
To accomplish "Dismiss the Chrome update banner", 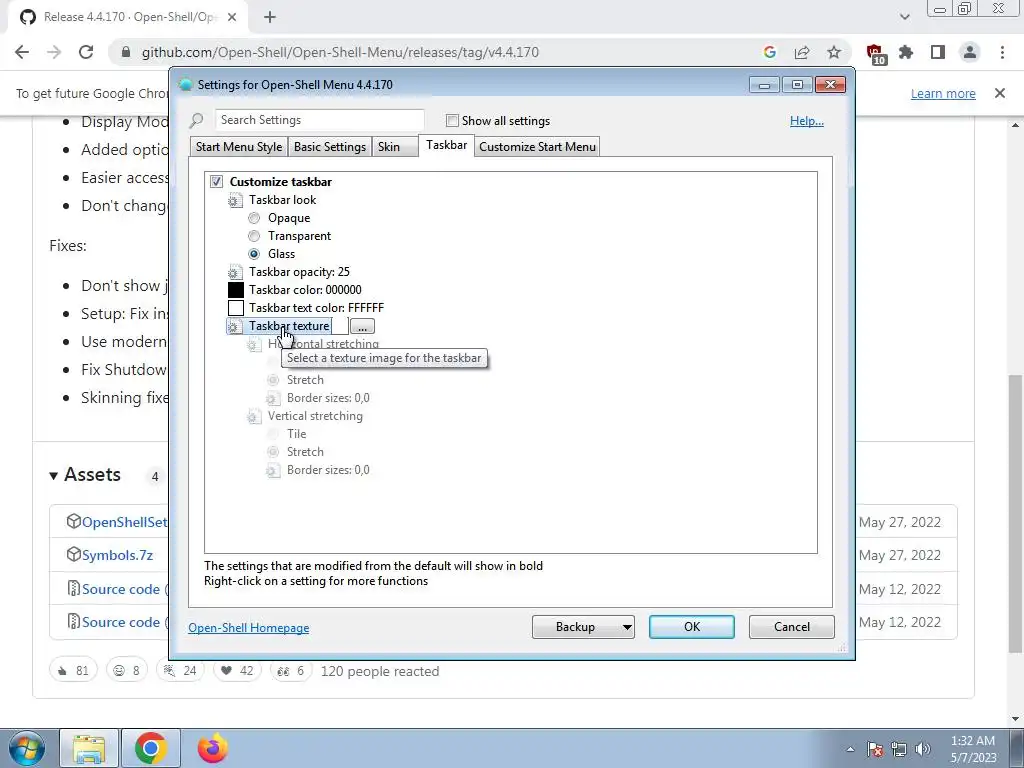I will [x=1000, y=93].
